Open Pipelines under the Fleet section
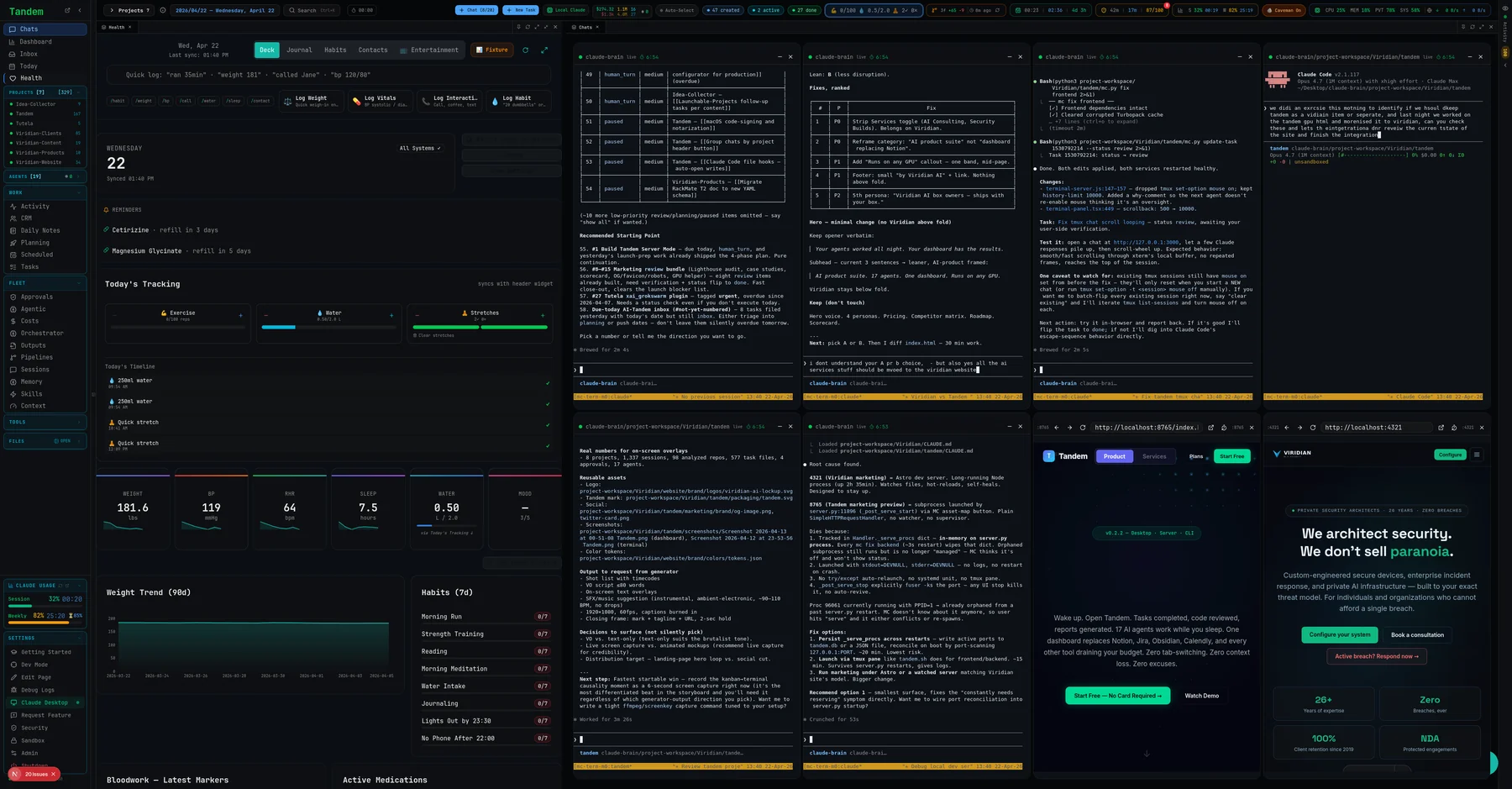1512x789 pixels. pos(45,357)
